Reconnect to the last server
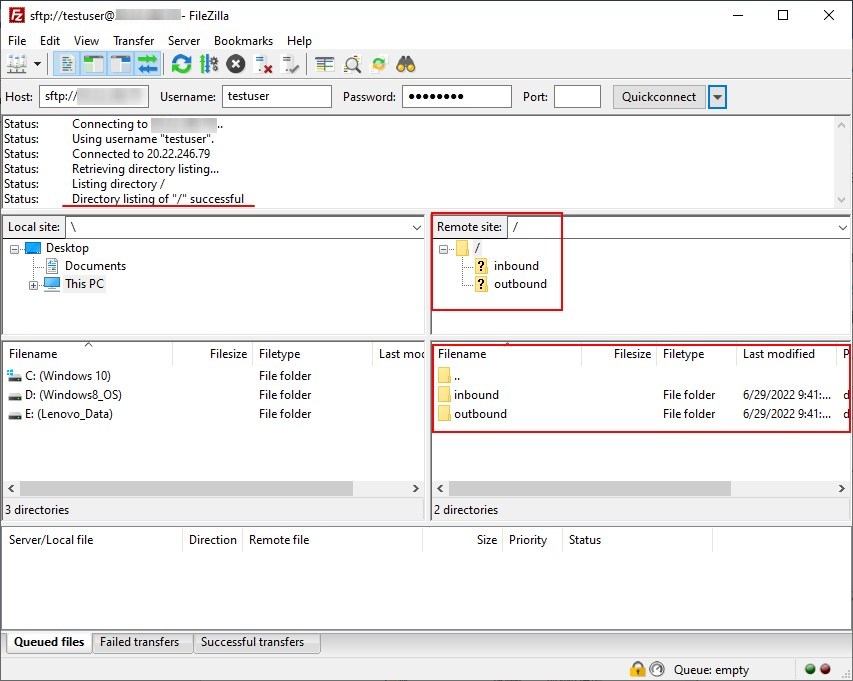Screen dimensions: 853x681 pyautogui.click(x=290, y=65)
